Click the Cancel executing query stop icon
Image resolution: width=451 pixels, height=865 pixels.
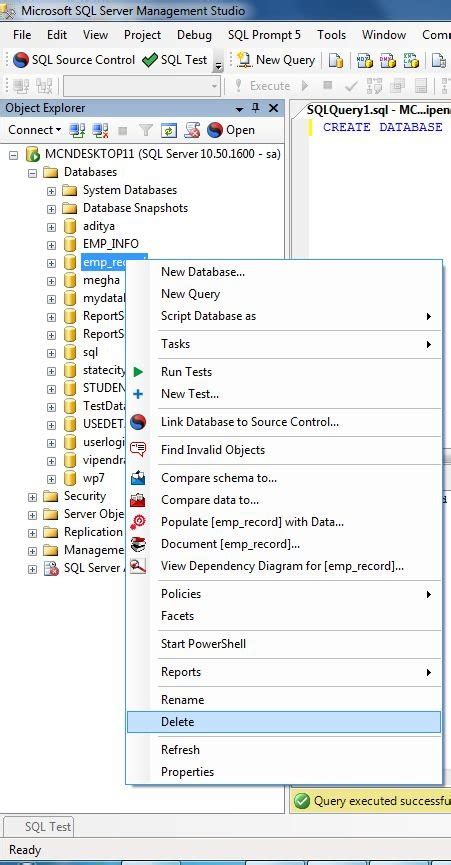tap(327, 86)
